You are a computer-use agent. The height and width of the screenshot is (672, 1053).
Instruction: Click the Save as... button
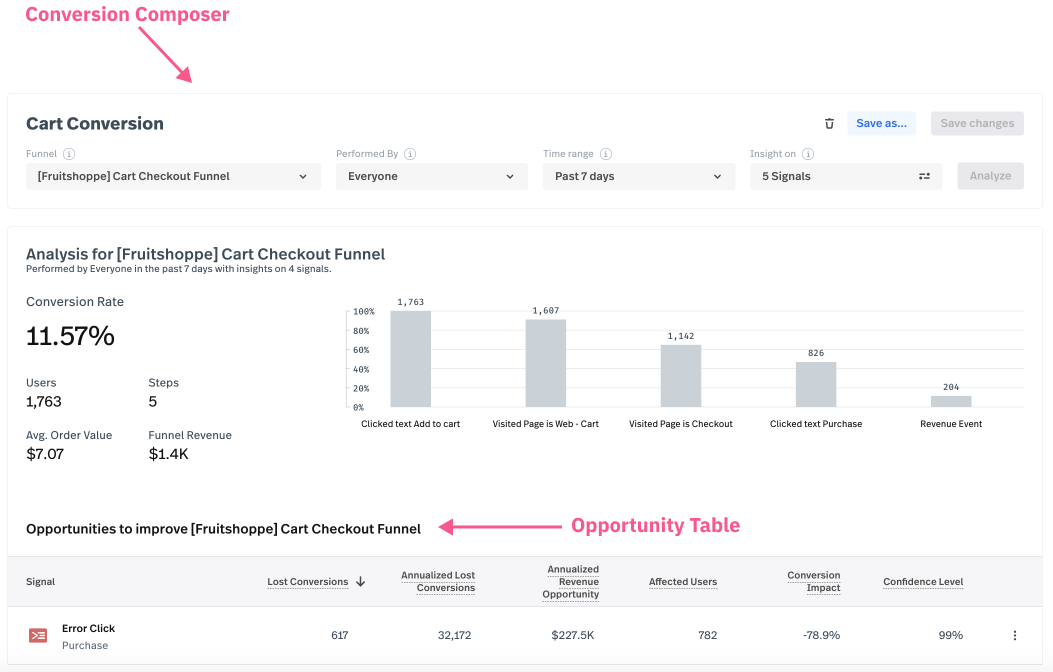881,123
